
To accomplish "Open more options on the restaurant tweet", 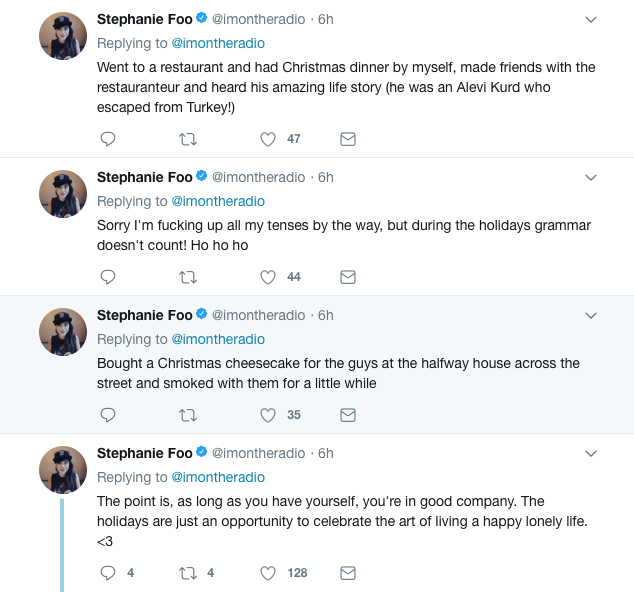I will (x=591, y=19).
